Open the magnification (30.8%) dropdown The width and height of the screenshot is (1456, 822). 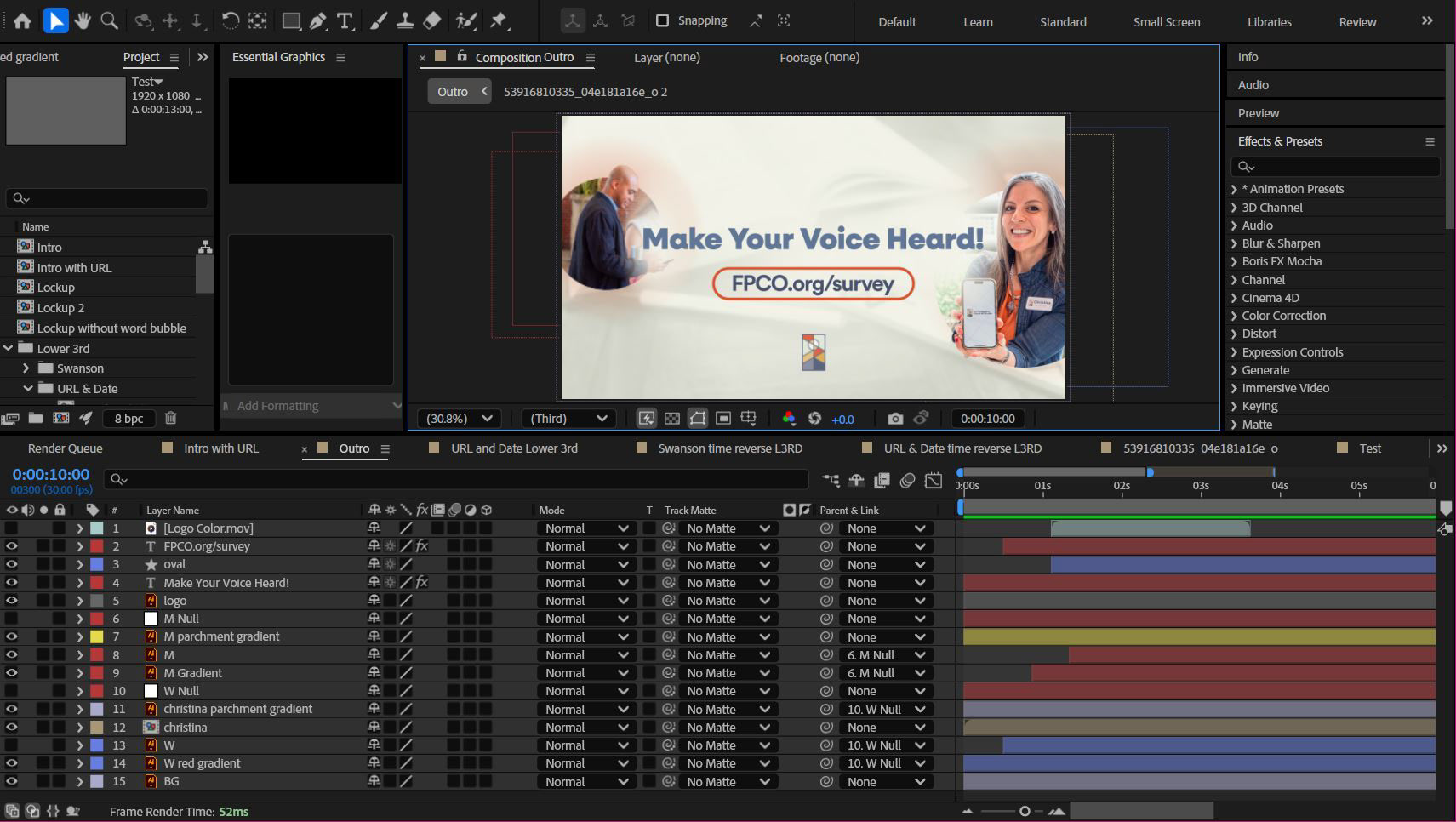click(x=460, y=419)
